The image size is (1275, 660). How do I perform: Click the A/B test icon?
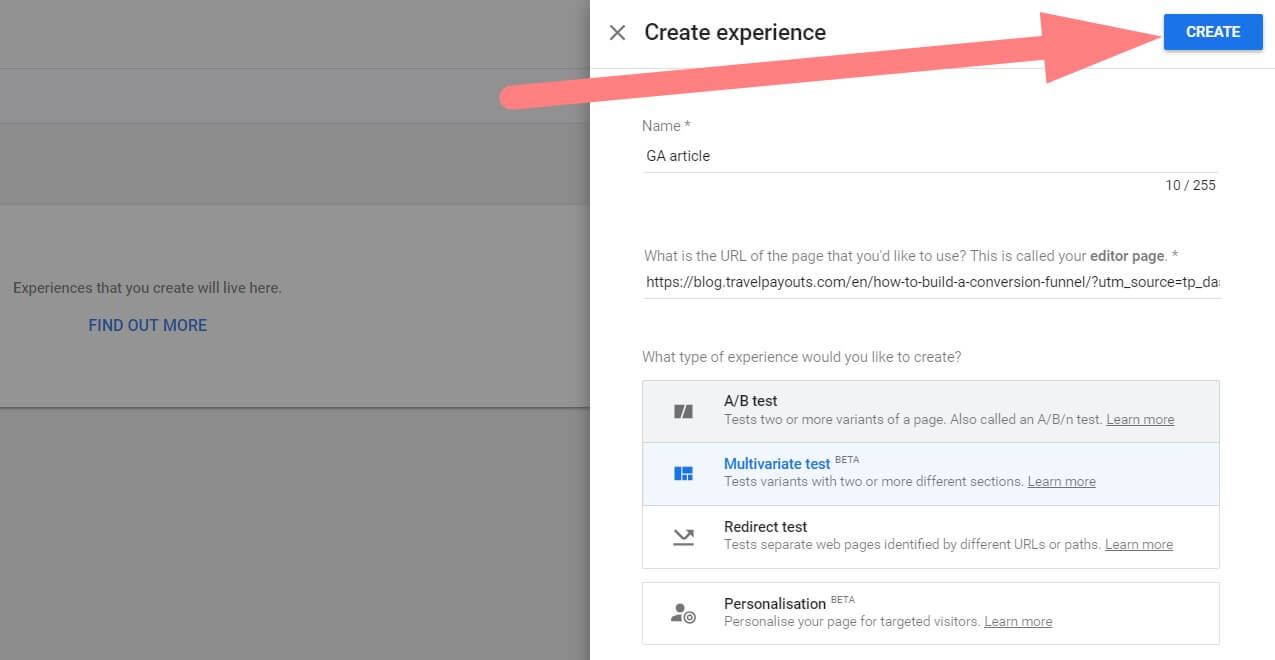pos(683,411)
